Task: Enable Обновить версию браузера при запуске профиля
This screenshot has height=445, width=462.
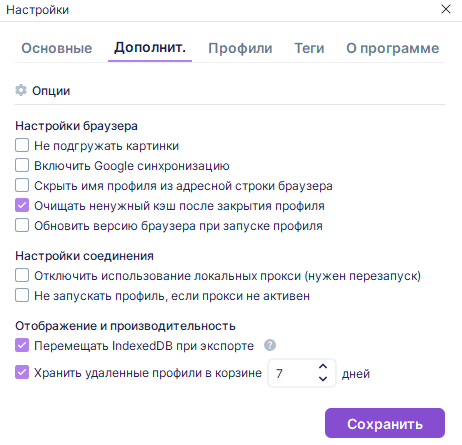Action: tap(22, 225)
